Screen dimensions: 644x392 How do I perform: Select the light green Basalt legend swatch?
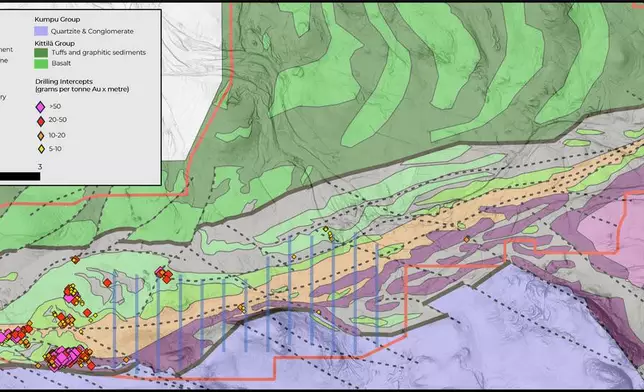(x=41, y=64)
